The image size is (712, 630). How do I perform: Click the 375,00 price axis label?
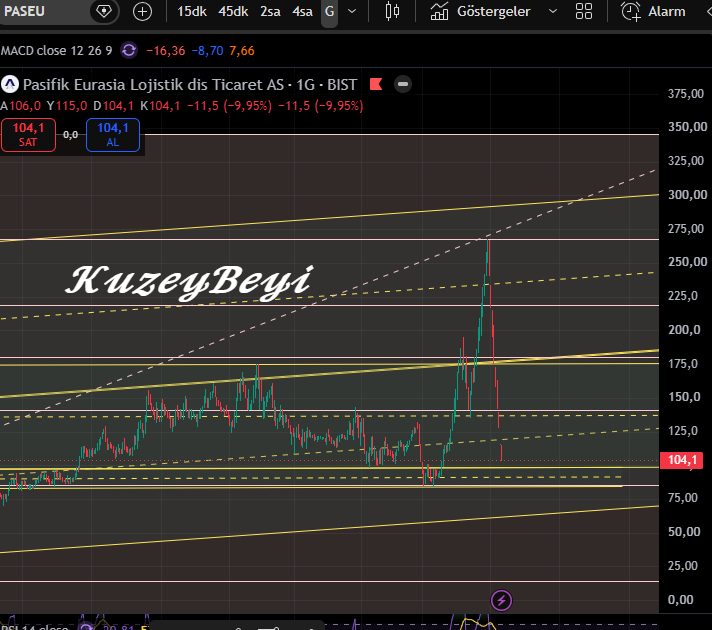(x=686, y=94)
